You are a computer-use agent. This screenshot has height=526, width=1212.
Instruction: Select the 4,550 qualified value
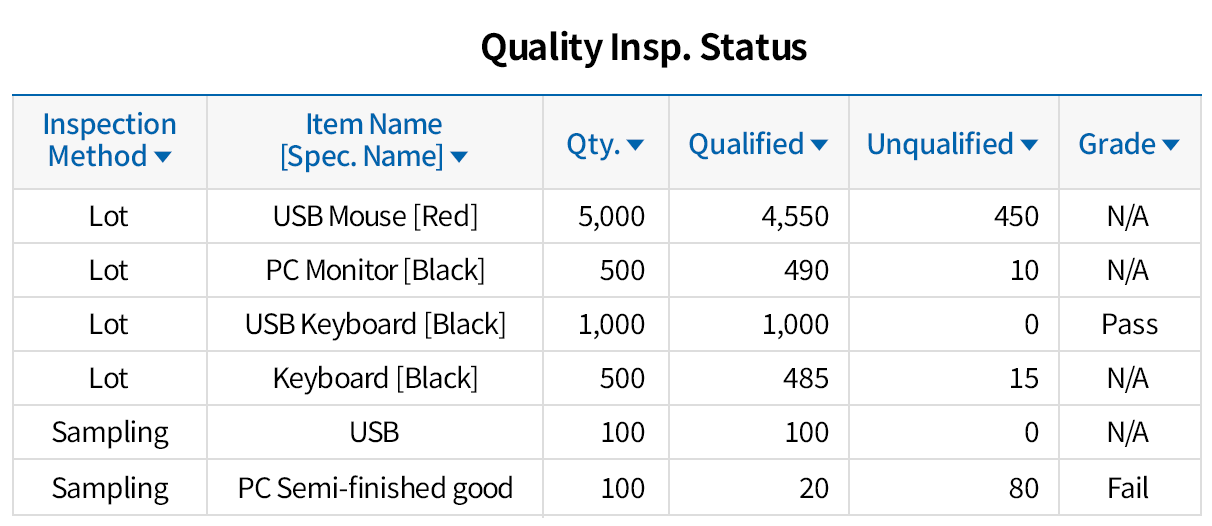pos(792,216)
